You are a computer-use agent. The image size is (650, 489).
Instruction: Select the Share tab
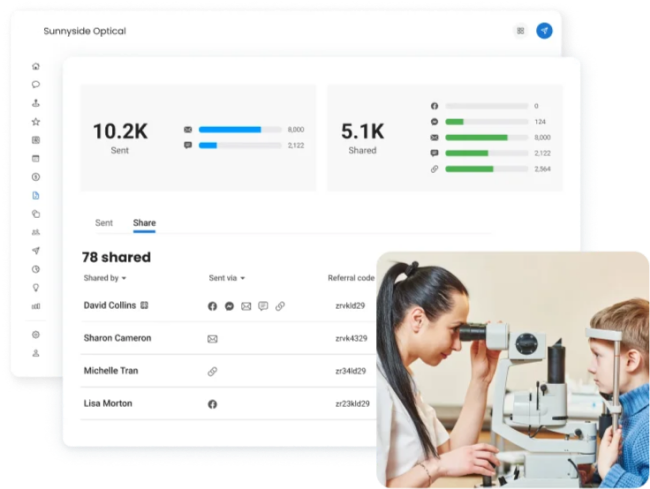pos(144,223)
